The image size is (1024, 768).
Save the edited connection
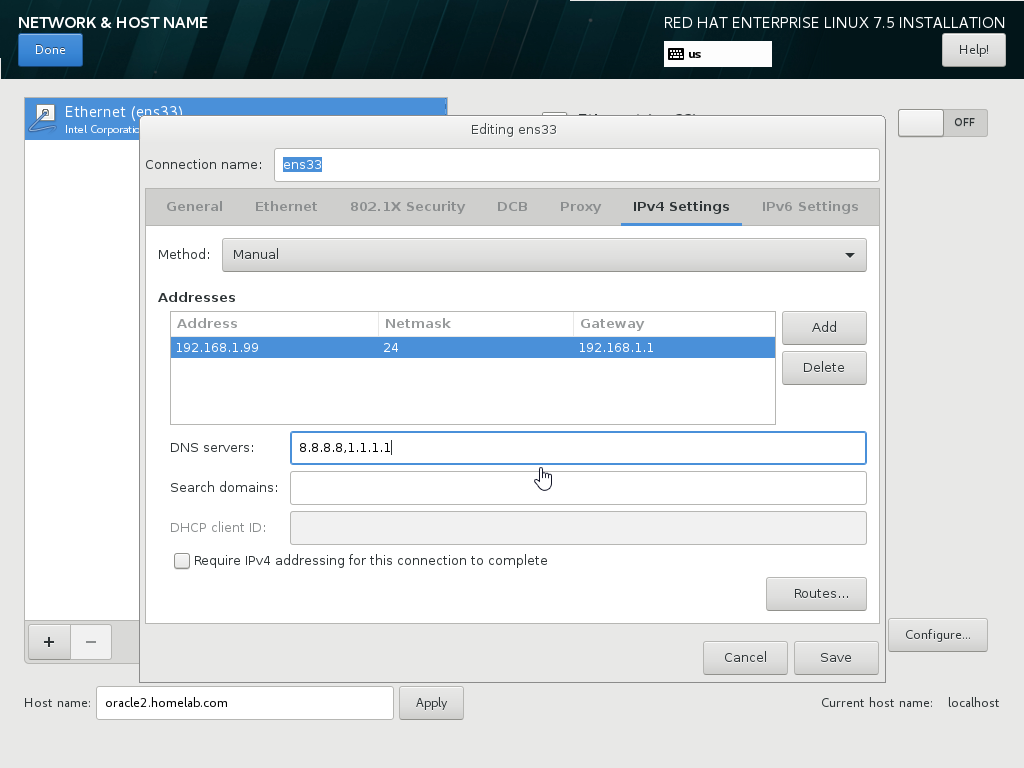[x=836, y=657]
